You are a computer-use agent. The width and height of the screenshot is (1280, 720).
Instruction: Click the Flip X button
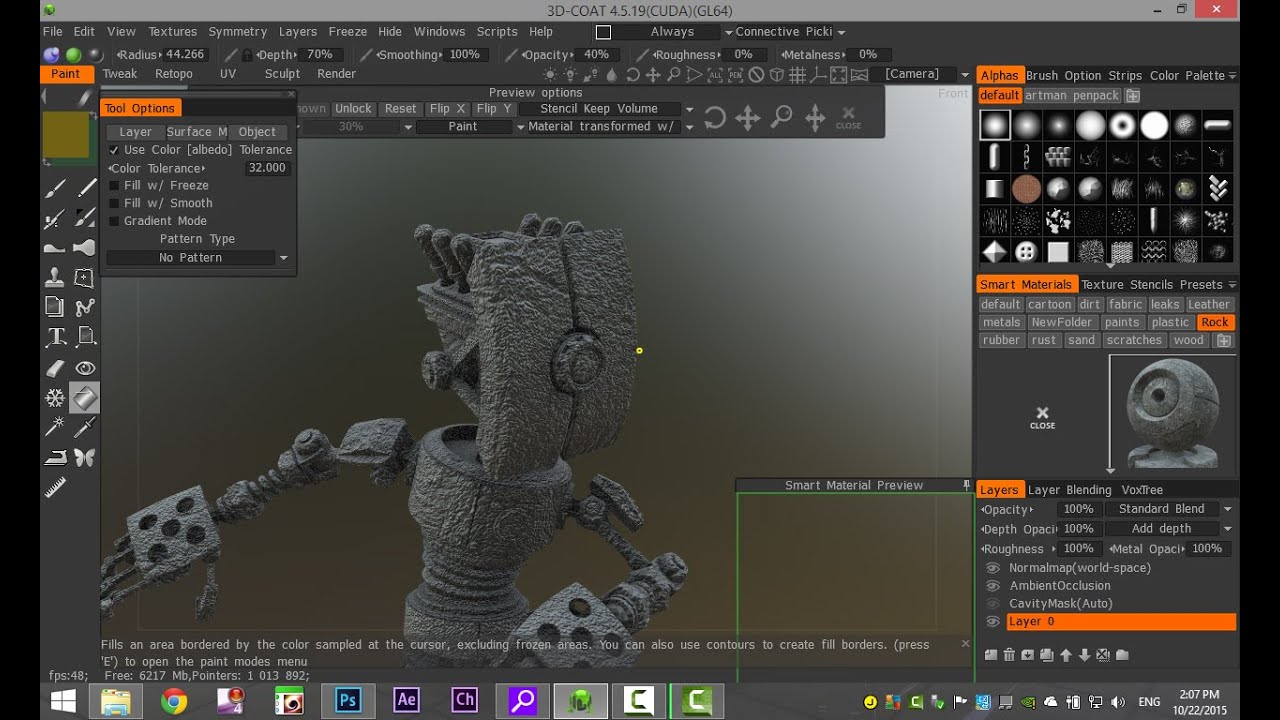447,109
